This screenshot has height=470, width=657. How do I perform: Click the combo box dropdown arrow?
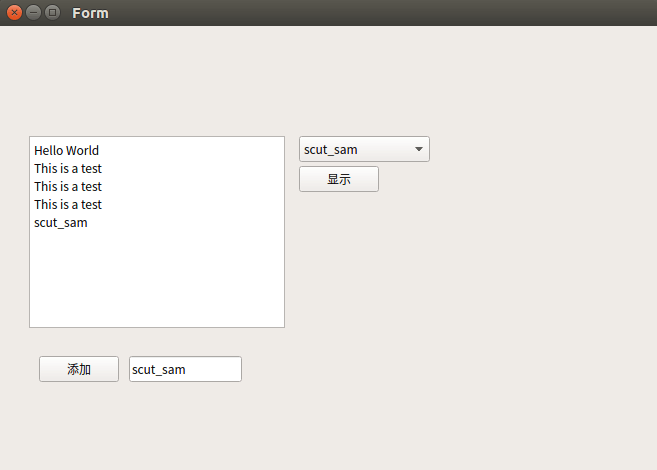click(x=419, y=150)
